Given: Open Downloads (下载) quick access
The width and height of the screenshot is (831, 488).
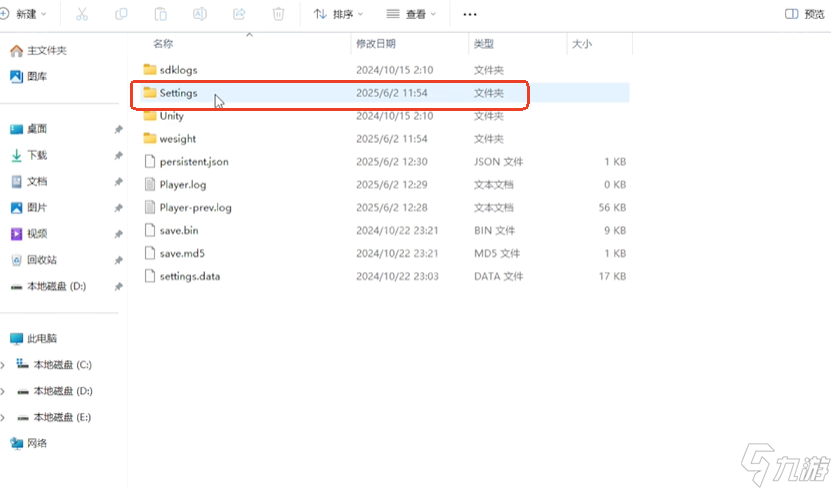Looking at the screenshot, I should [x=29, y=155].
